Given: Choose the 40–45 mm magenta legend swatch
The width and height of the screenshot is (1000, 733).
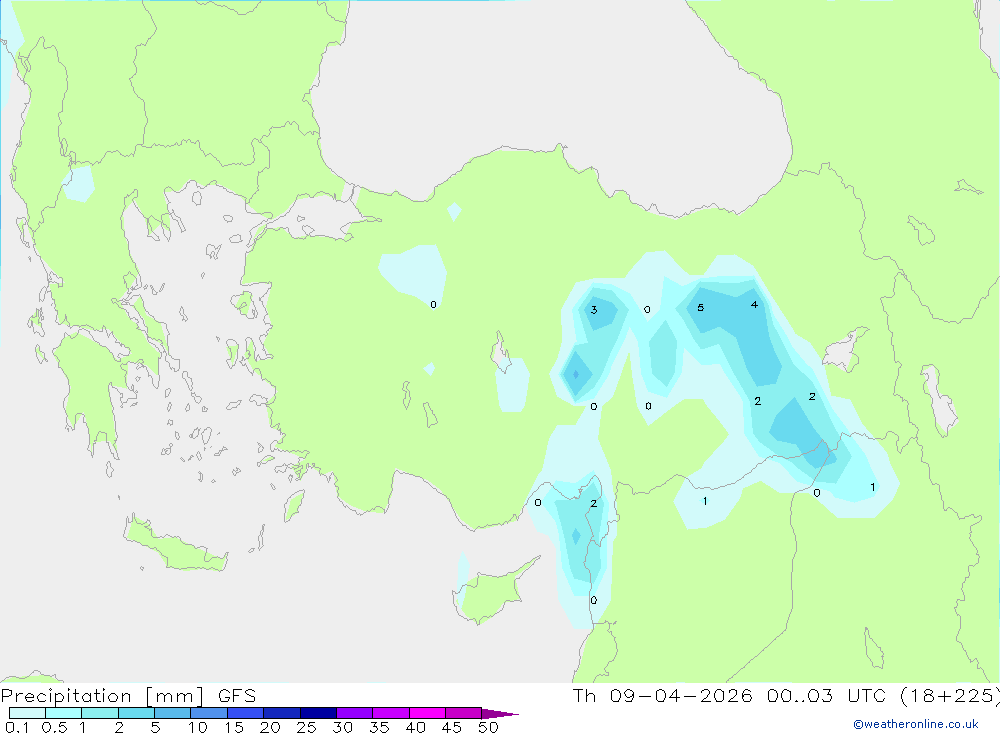Looking at the screenshot, I should pyautogui.click(x=427, y=713).
